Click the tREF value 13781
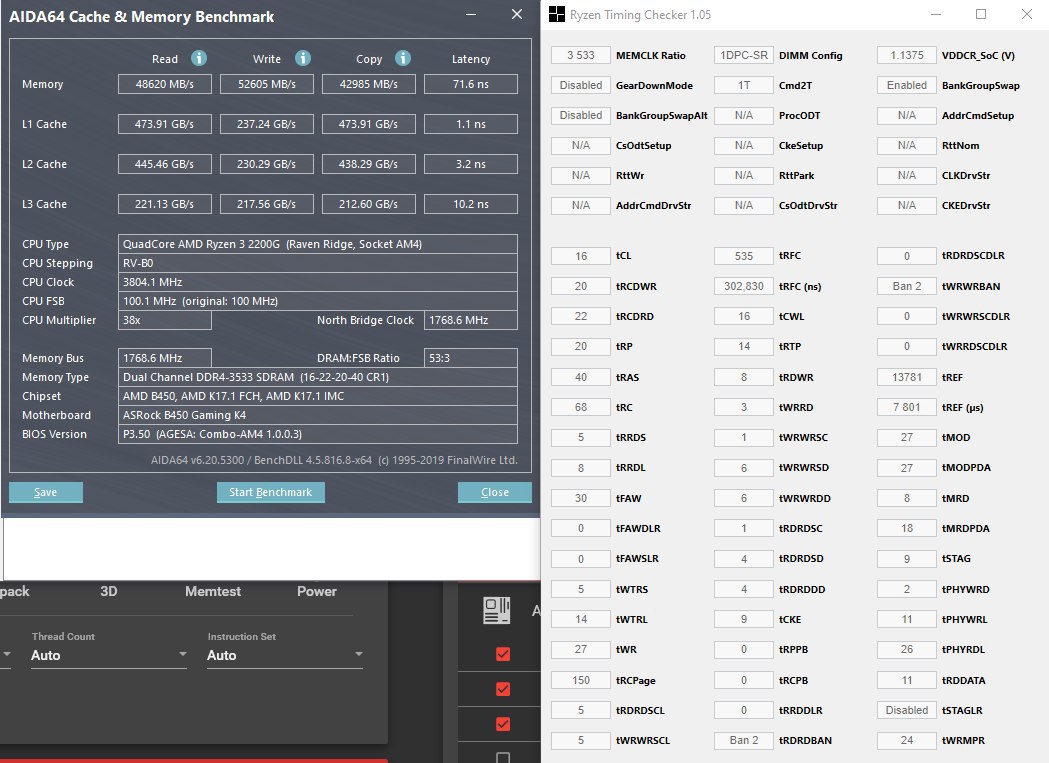This screenshot has height=763, width=1049. (907, 377)
